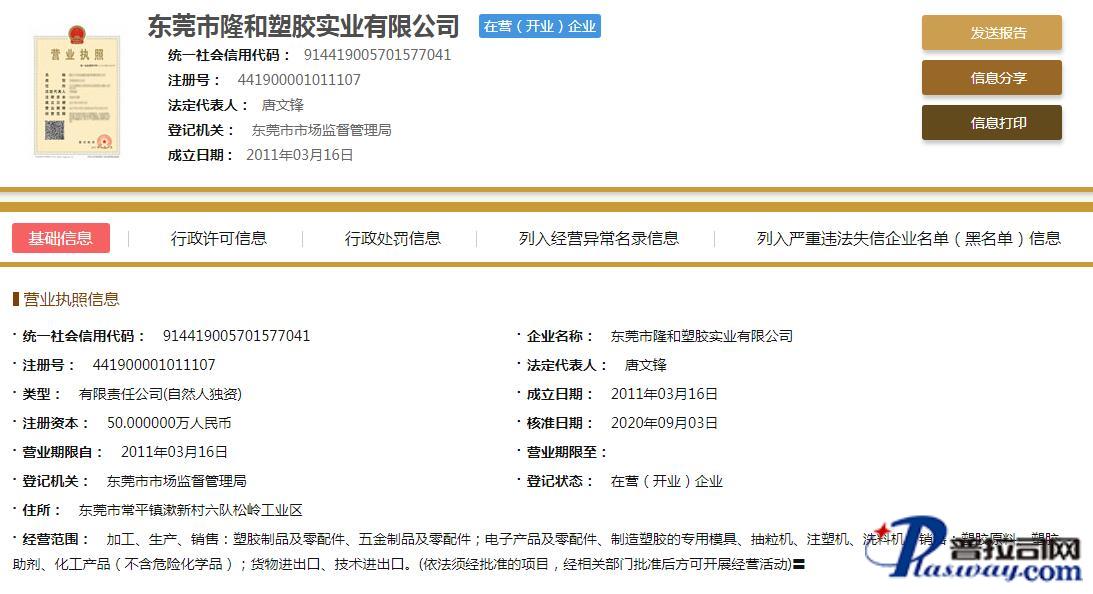Click the 发送报告 button
This screenshot has width=1093, height=594.
click(991, 33)
